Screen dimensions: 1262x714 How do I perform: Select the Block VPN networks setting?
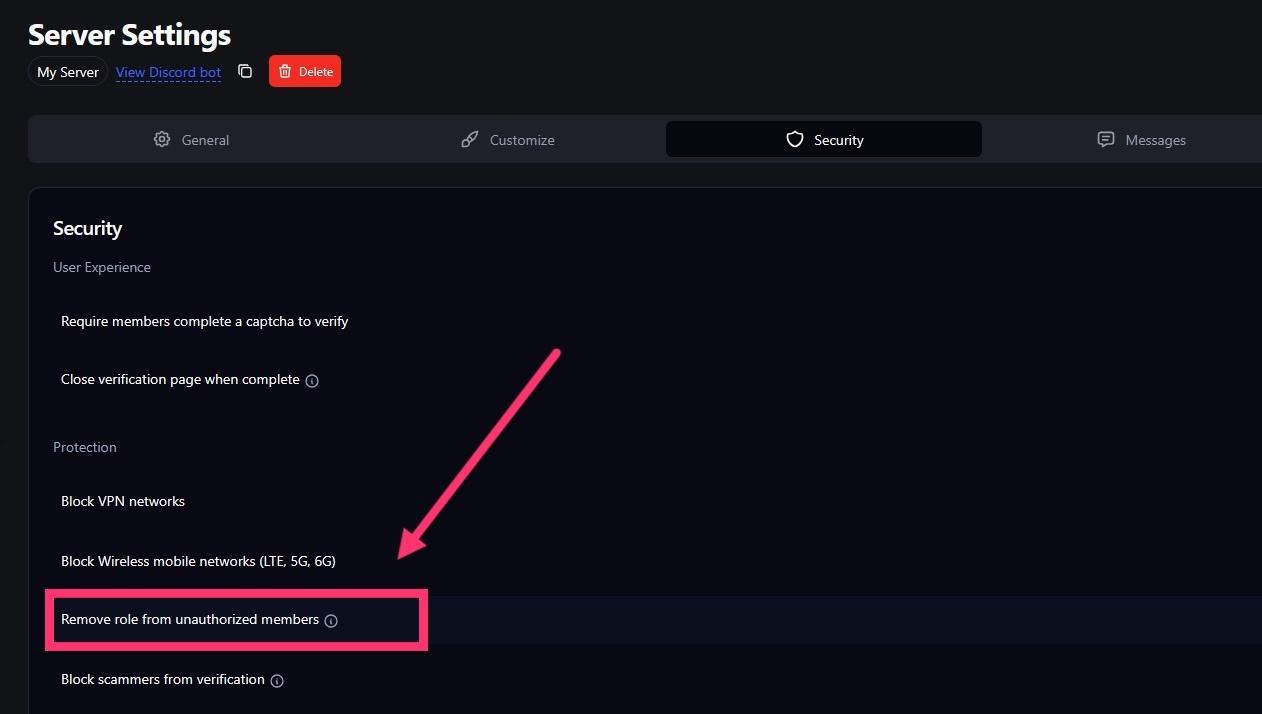123,501
